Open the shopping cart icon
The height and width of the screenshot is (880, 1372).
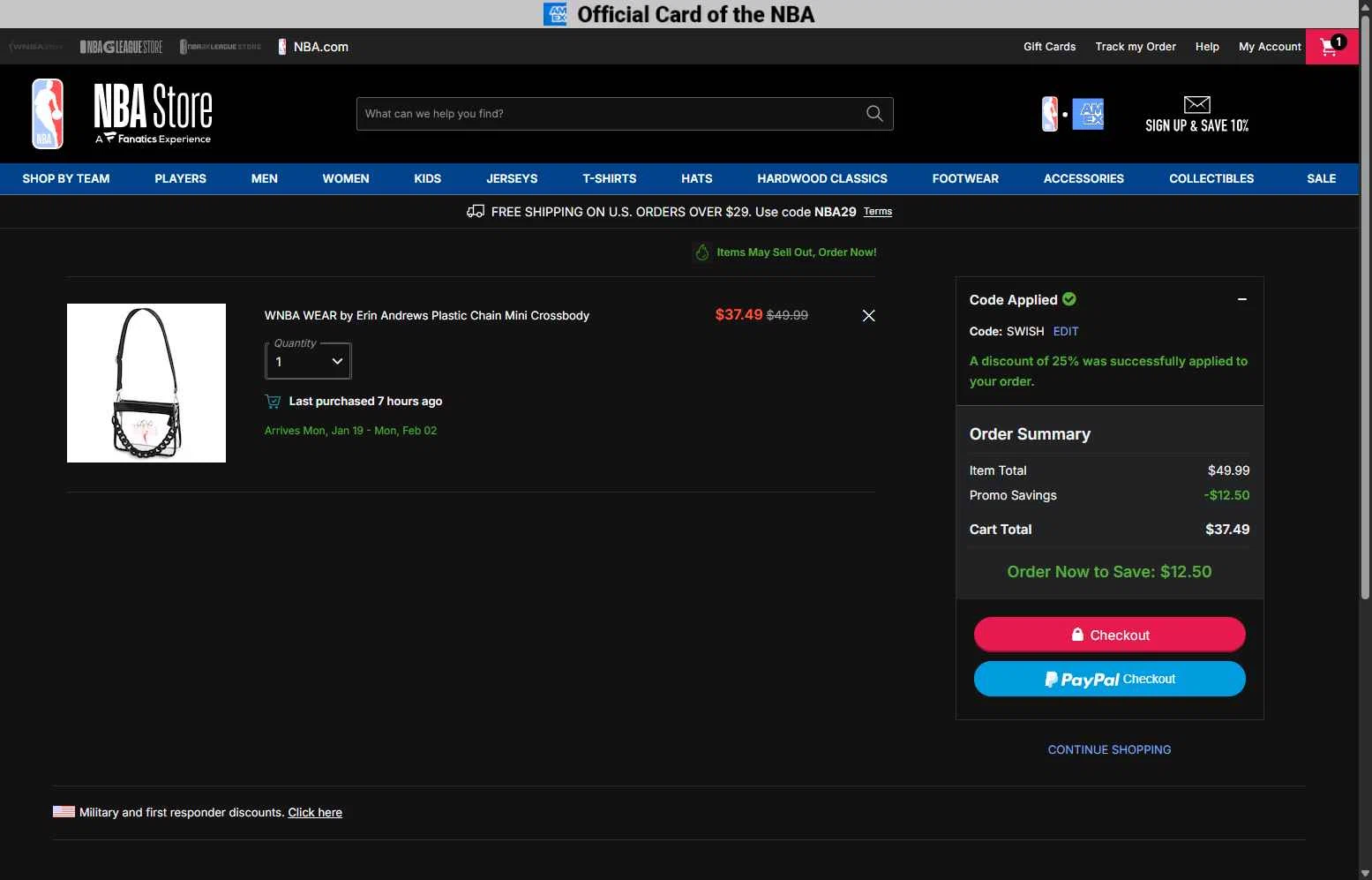pyautogui.click(x=1331, y=47)
